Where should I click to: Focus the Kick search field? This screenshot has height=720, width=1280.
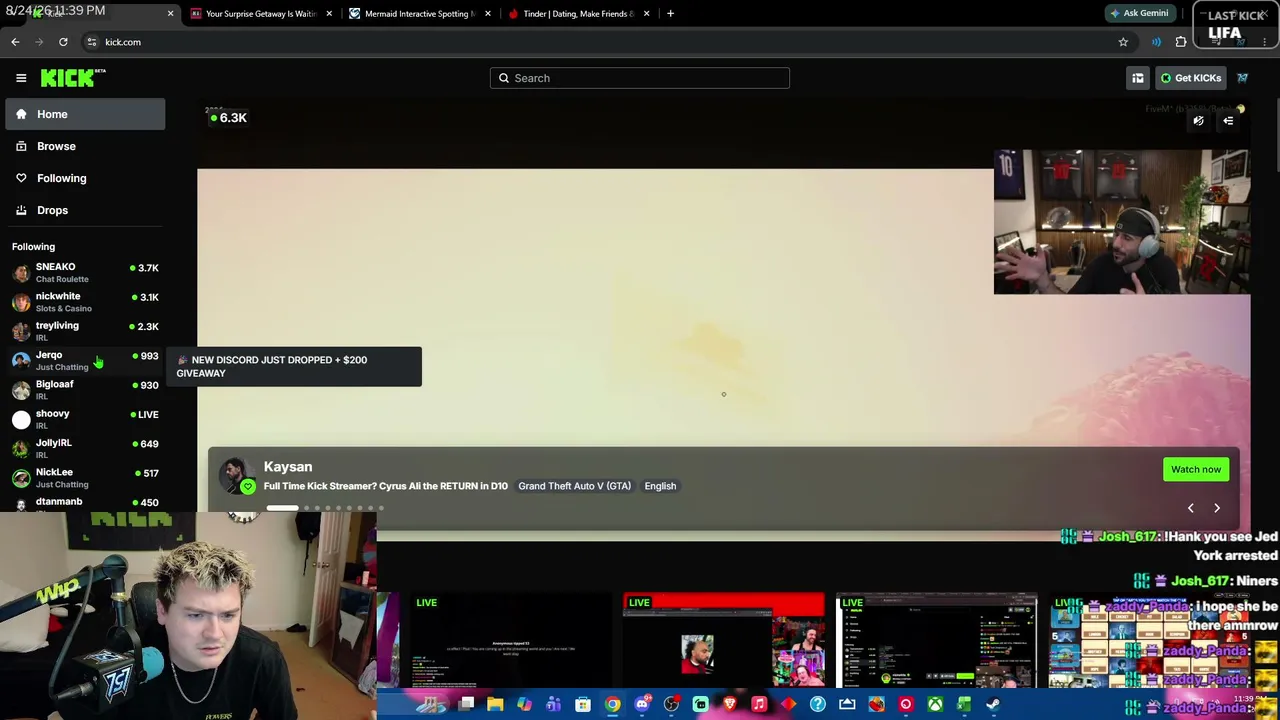tap(640, 78)
